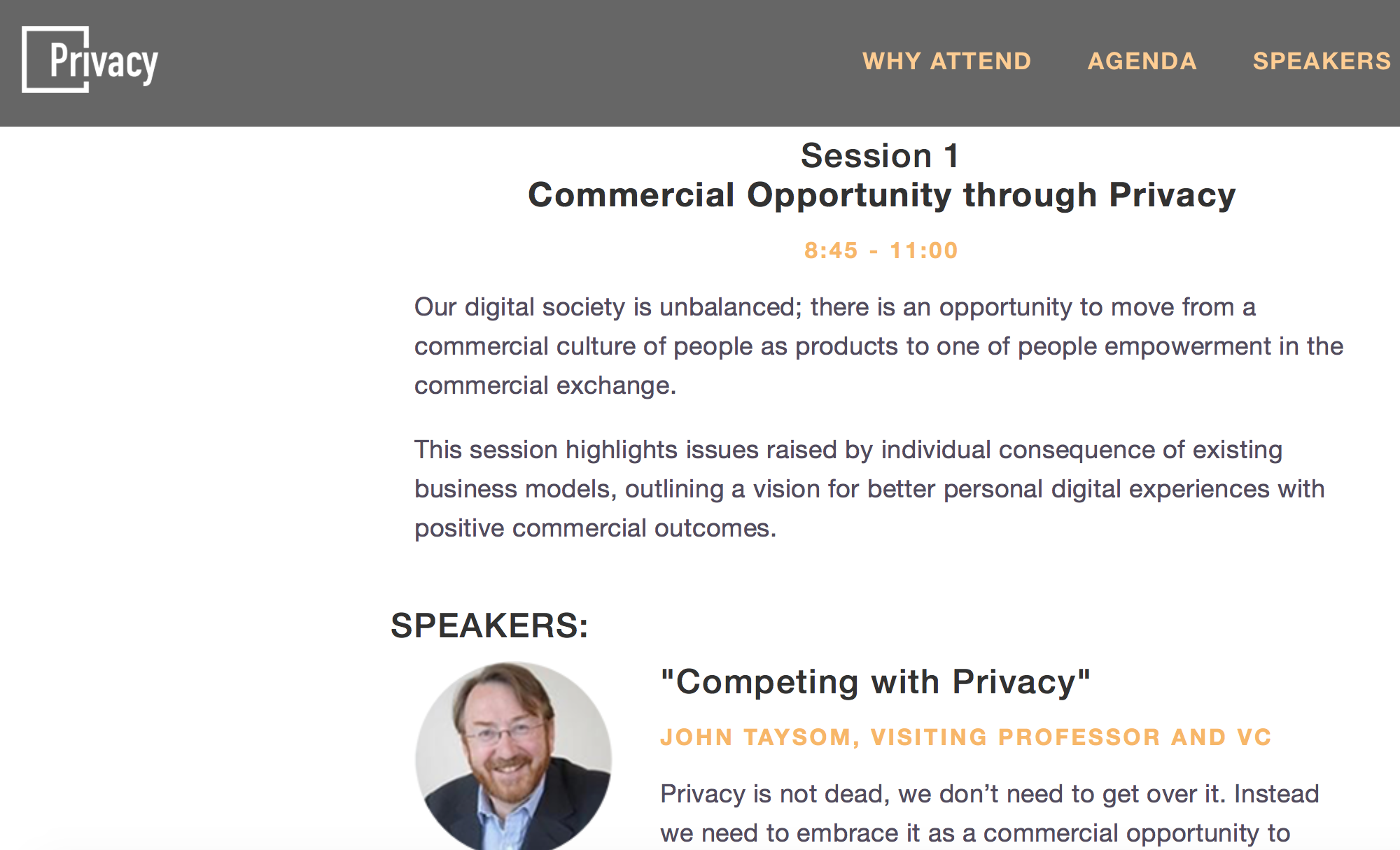Open the SPEAKERS item in the top navigation

point(1322,62)
